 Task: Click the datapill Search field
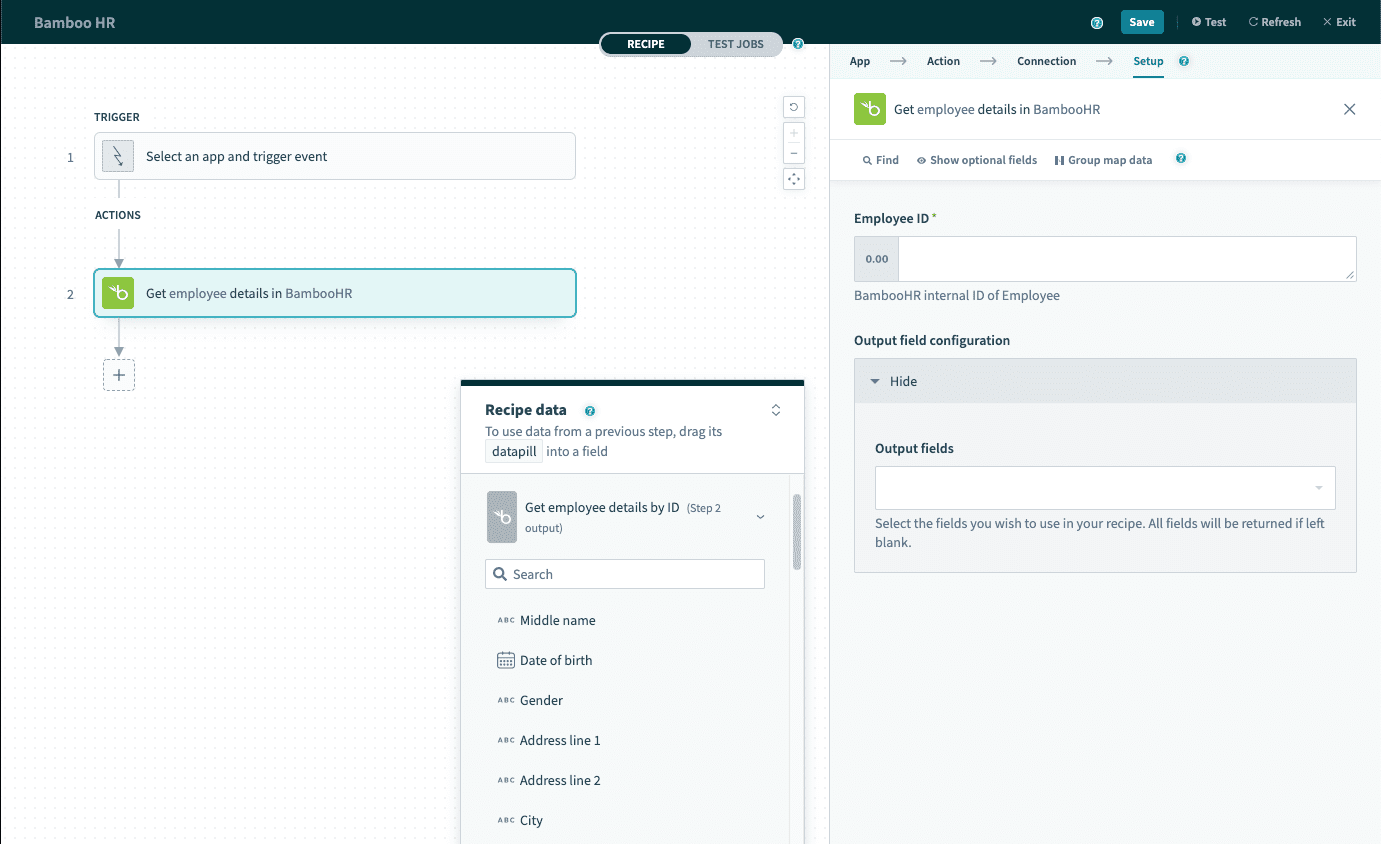pos(624,573)
